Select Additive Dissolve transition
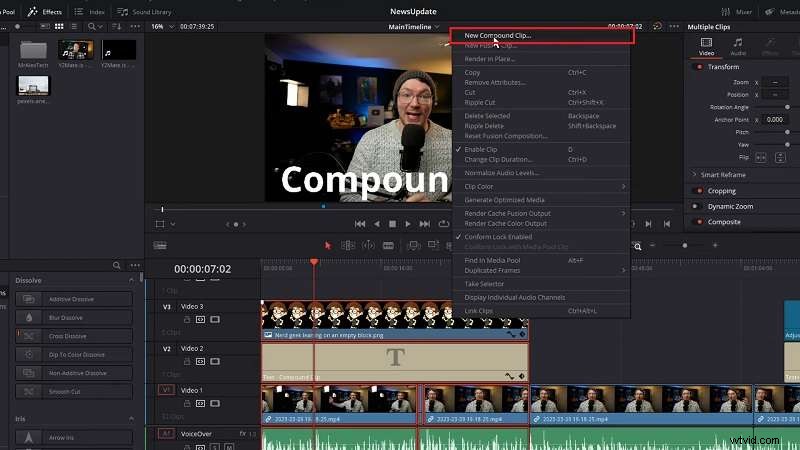The height and width of the screenshot is (450, 800). point(74,299)
